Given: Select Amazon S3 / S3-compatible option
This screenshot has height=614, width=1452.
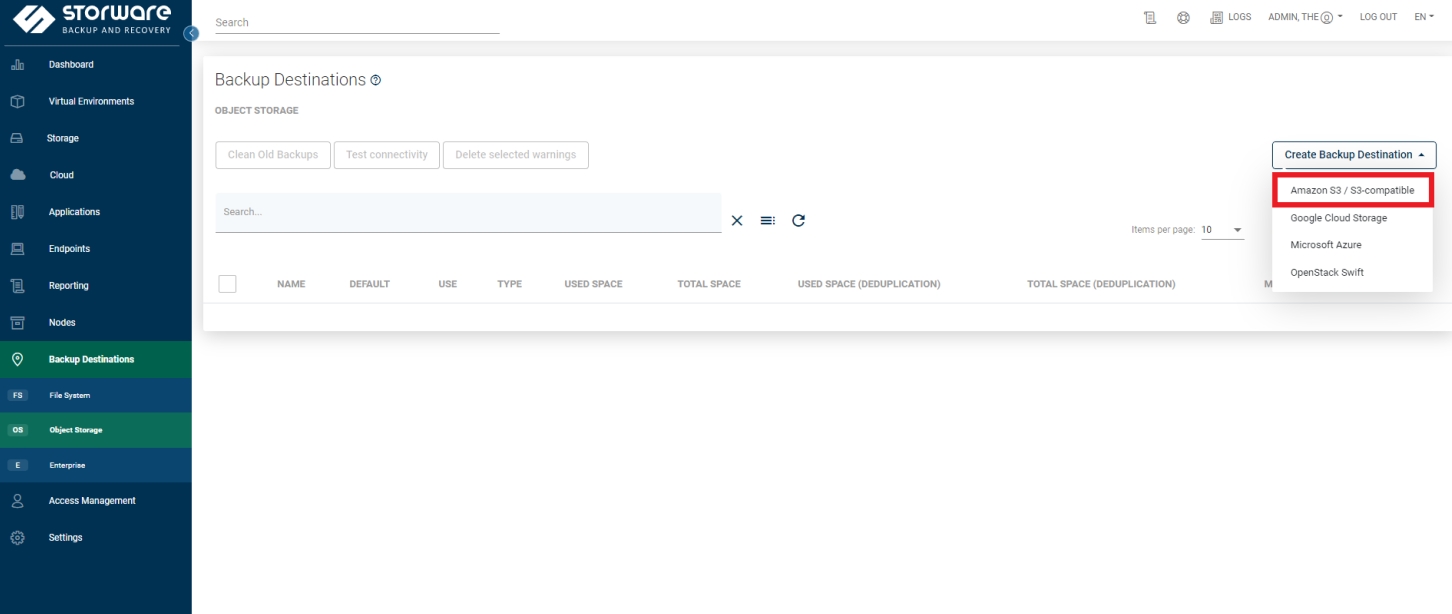Looking at the screenshot, I should pyautogui.click(x=1352, y=190).
